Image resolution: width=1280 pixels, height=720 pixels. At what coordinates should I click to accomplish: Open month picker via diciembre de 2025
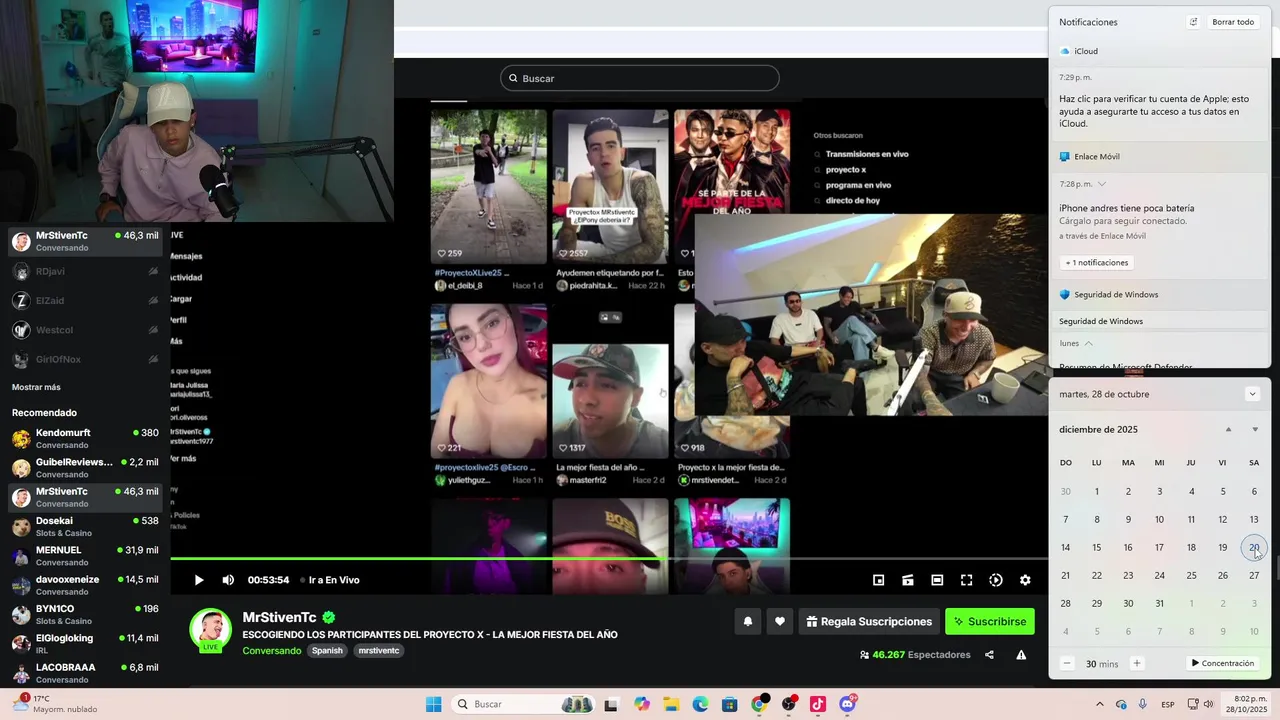coord(1099,429)
